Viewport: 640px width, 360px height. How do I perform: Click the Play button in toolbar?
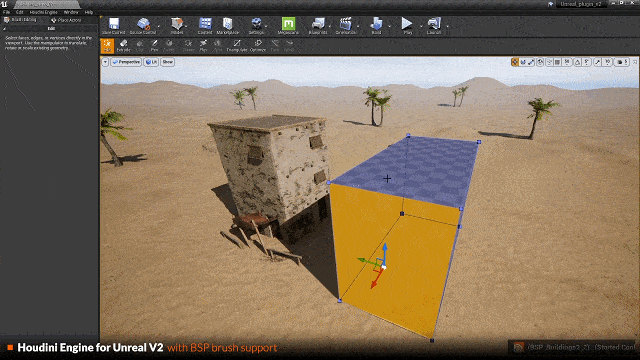tap(407, 26)
